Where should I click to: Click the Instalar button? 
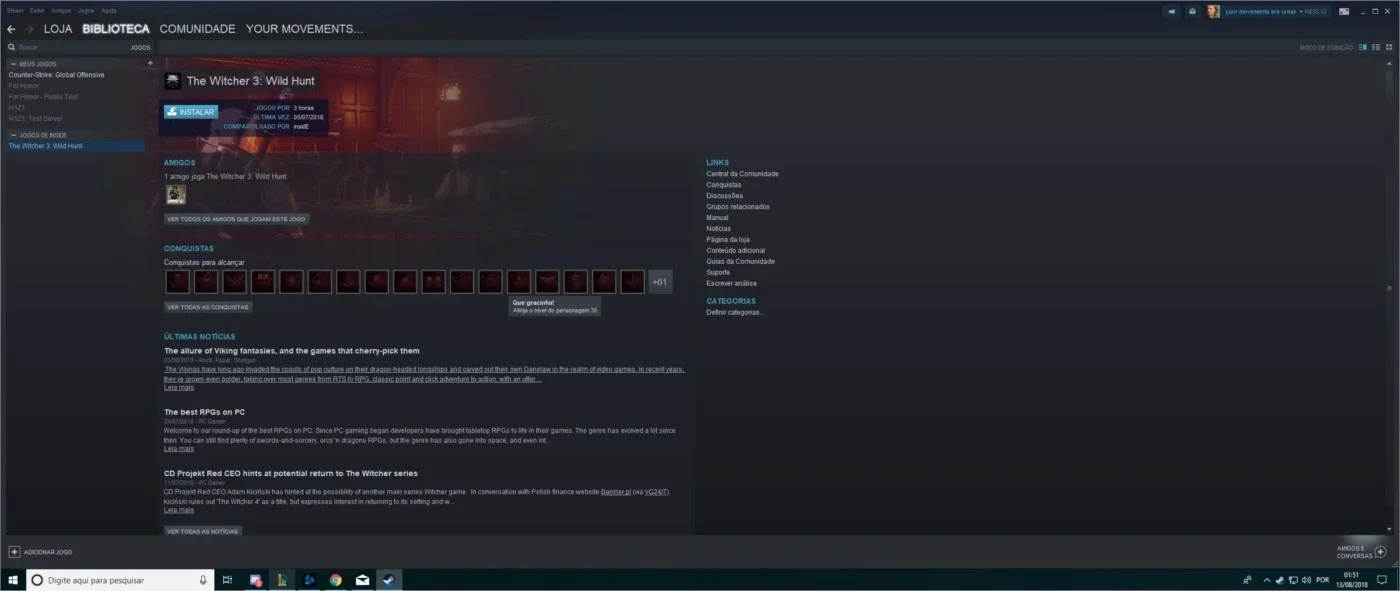190,112
